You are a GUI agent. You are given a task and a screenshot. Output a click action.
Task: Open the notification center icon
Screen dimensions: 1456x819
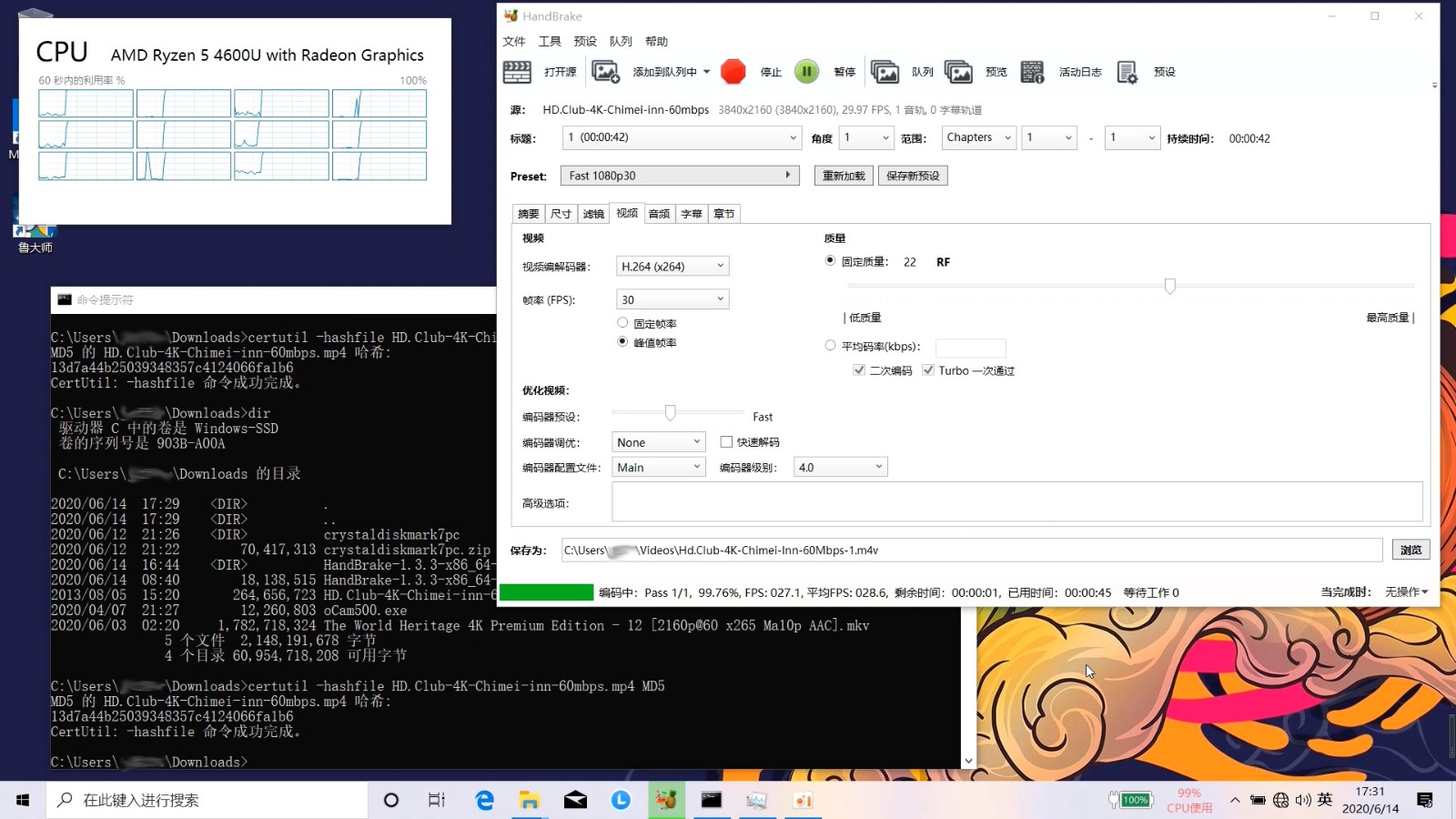click(1425, 800)
